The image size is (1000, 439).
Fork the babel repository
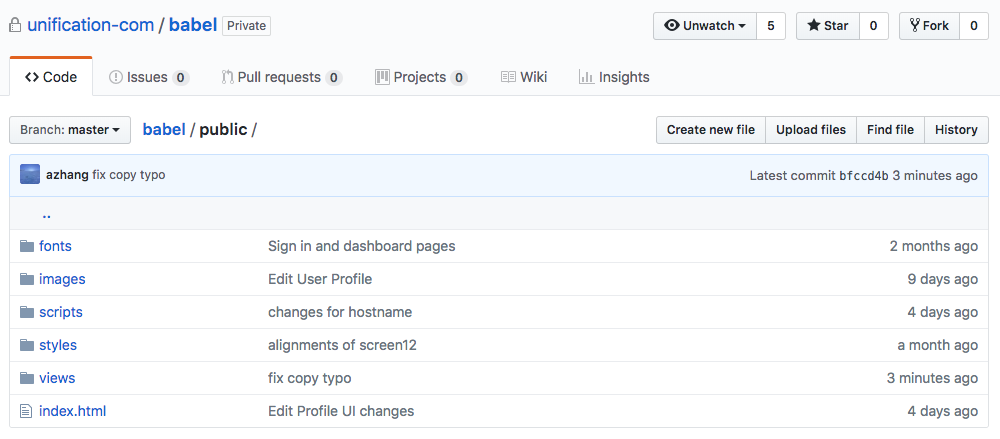click(x=929, y=26)
